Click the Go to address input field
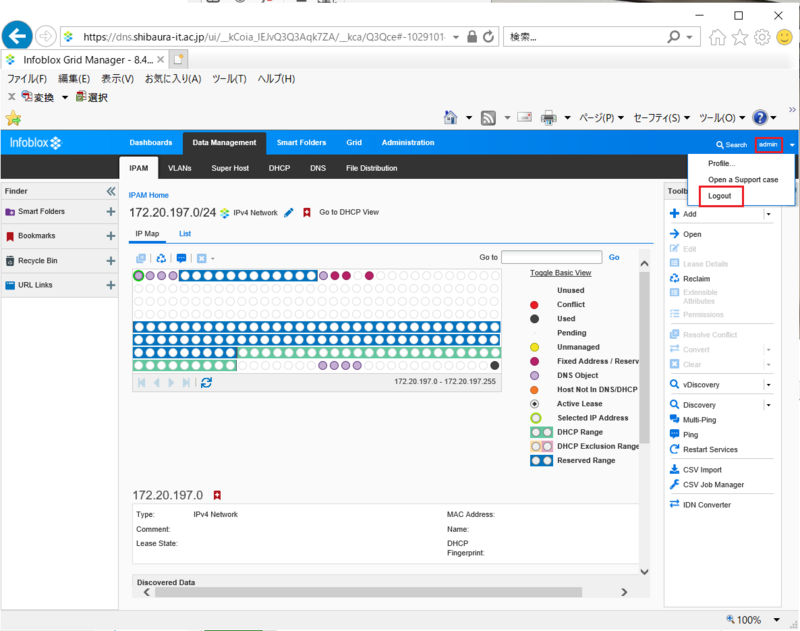 (552, 257)
